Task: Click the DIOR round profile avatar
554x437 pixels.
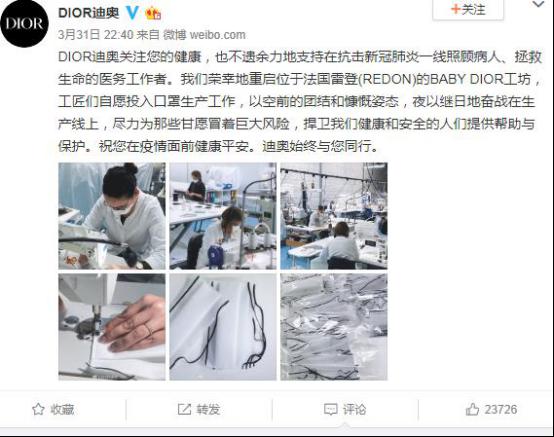Action: [x=24, y=23]
